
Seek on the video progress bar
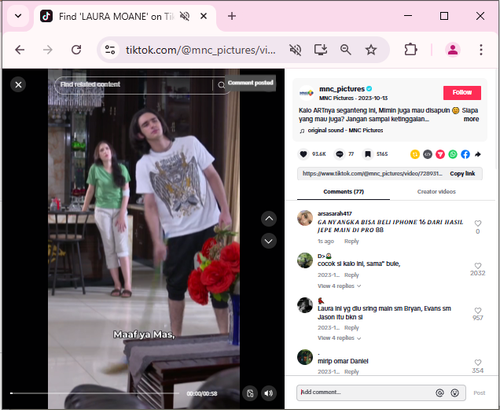[95, 393]
